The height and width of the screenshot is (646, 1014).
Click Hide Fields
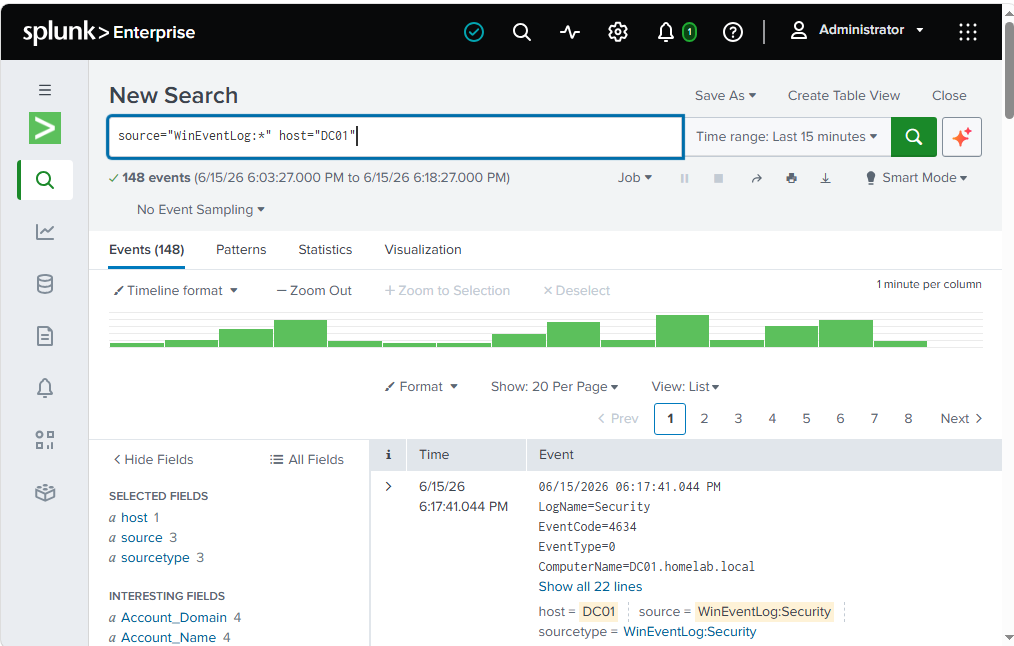(x=153, y=459)
